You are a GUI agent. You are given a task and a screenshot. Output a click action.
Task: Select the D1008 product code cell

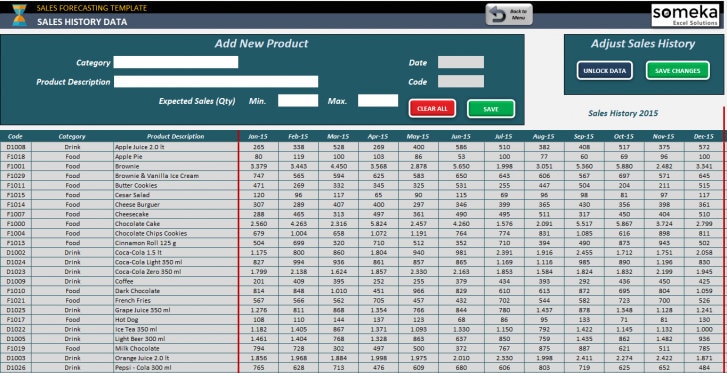[x=16, y=147]
